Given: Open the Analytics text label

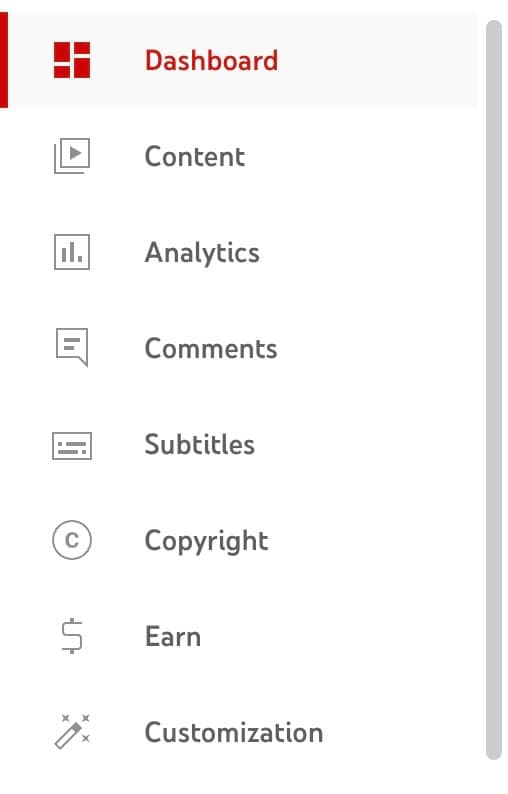Looking at the screenshot, I should [202, 253].
